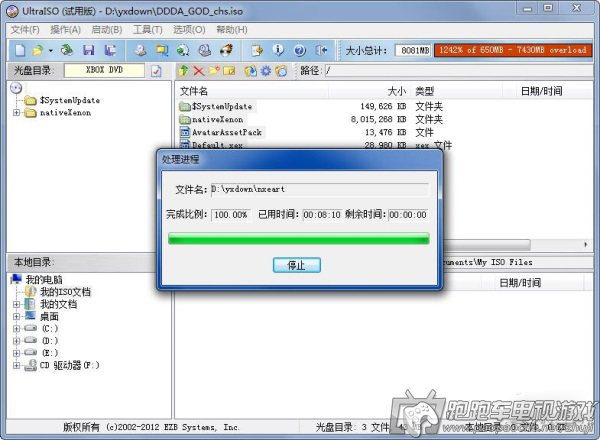Click the 路径 path input field

pyautogui.click(x=458, y=71)
